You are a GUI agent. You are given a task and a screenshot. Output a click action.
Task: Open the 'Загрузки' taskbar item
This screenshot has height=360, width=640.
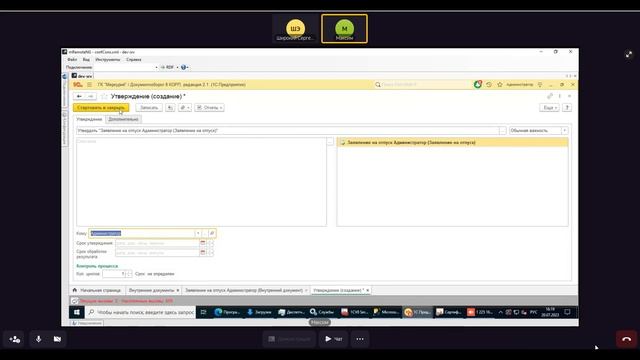260,312
